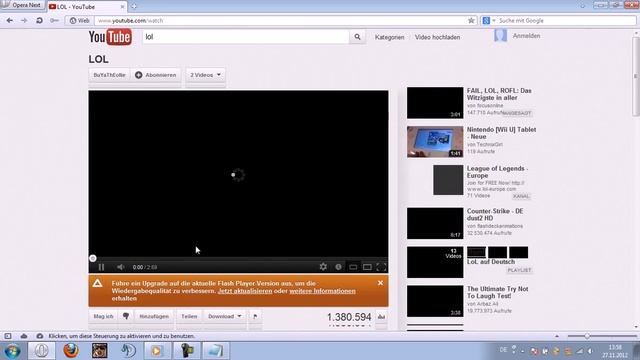Open the Windows Start orb
640x360 pixels.
[12, 351]
